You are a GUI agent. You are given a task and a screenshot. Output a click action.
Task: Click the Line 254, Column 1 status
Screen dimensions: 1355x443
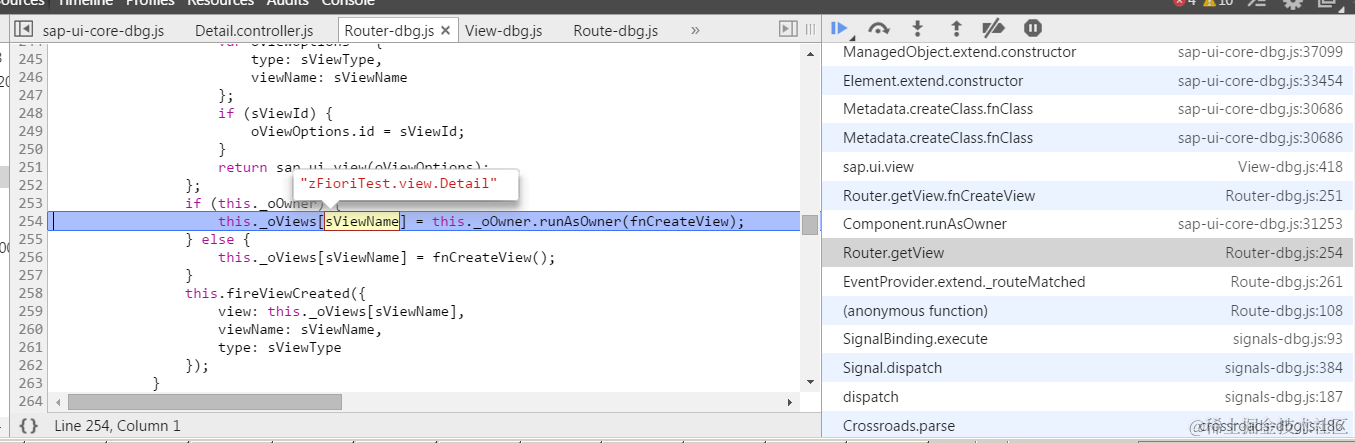click(x=118, y=426)
